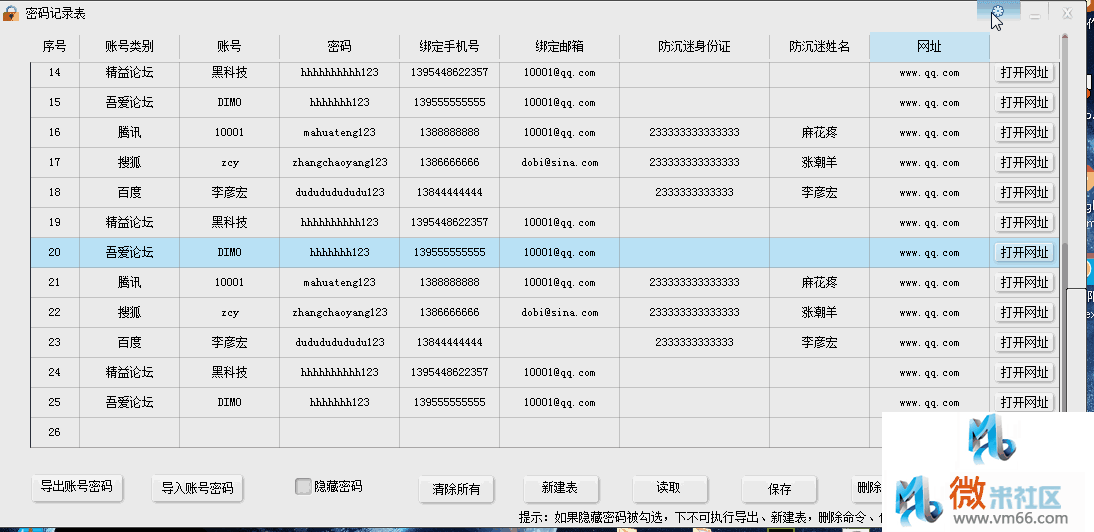1094x532 pixels.
Task: Minimize the 密码记录表 window
Action: click(1035, 15)
